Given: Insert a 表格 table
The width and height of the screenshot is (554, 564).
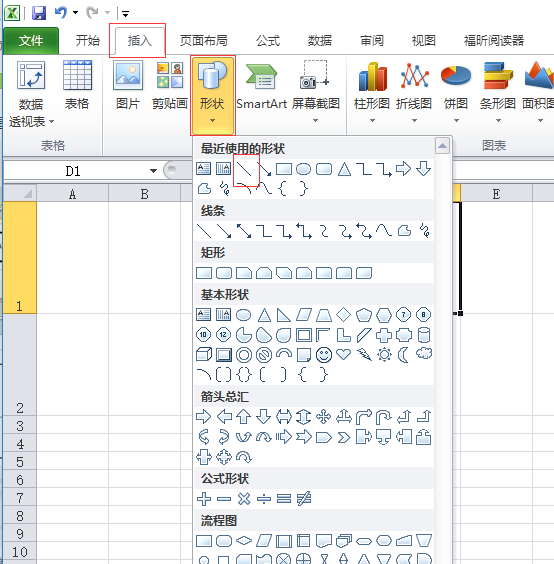Looking at the screenshot, I should (77, 86).
